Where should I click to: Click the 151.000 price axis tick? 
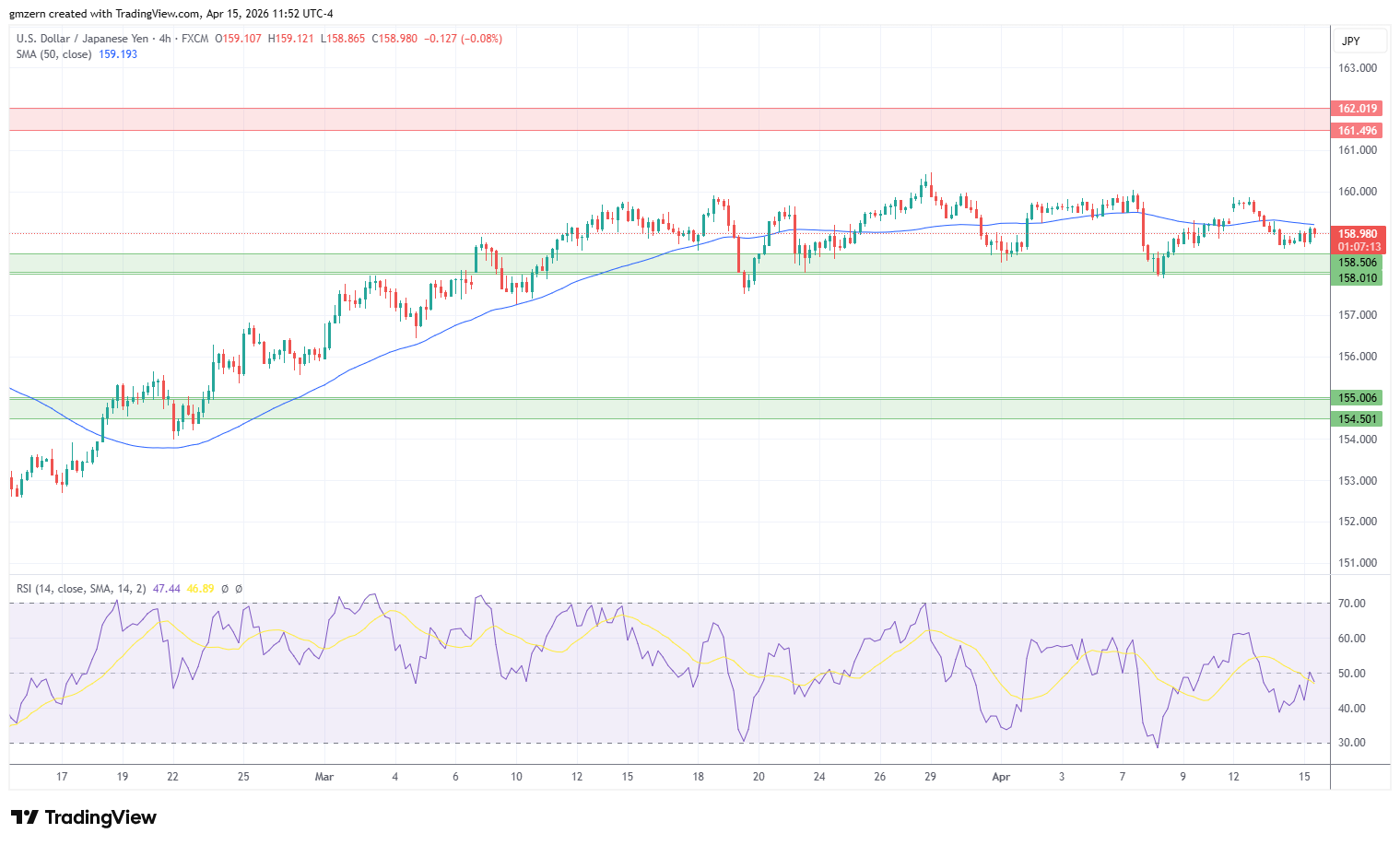[x=1358, y=563]
